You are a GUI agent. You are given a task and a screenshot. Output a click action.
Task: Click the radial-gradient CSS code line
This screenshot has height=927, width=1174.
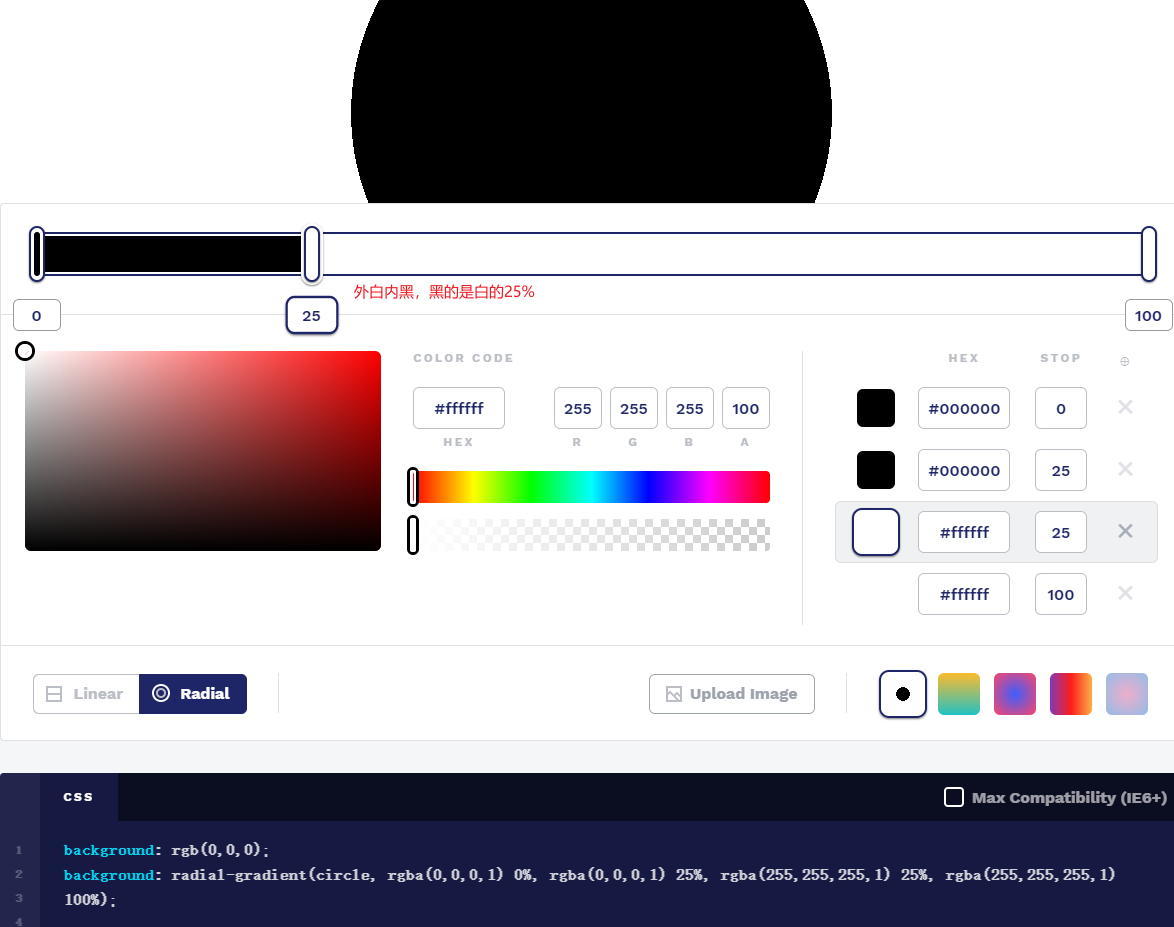point(589,887)
